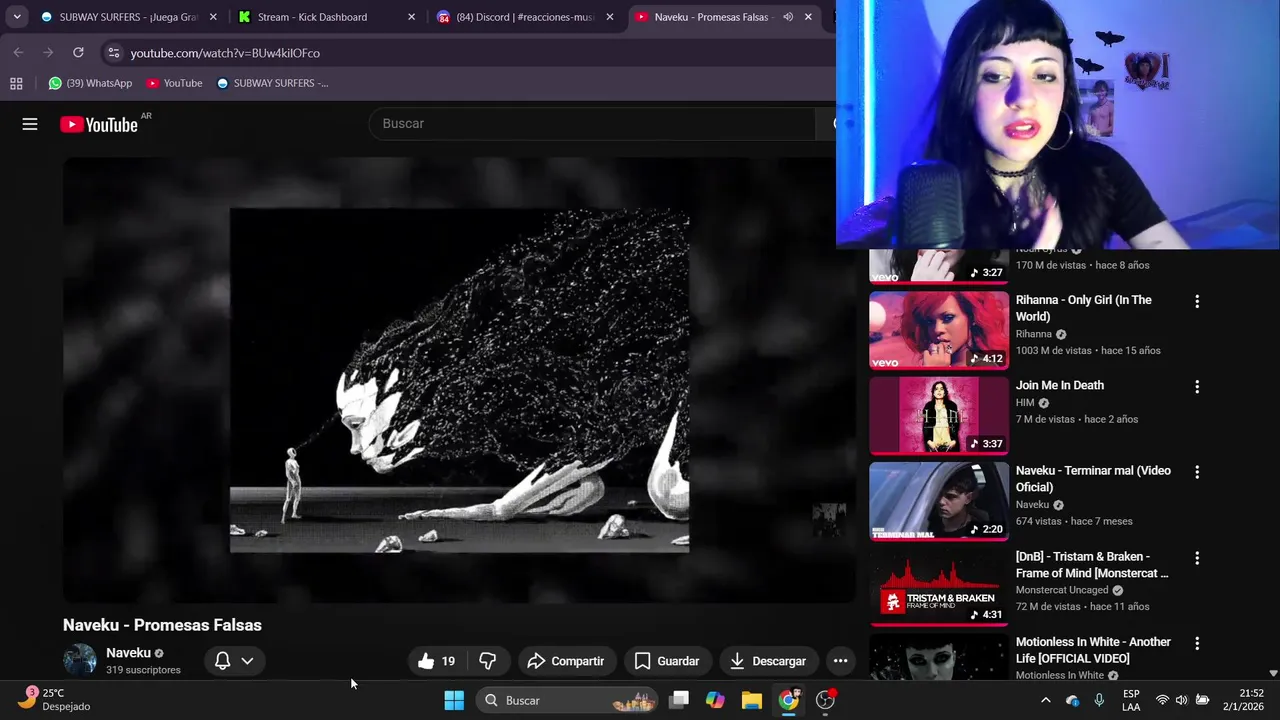The image size is (1280, 720).
Task: Switch to the Discord reacciones tab
Action: (x=525, y=17)
